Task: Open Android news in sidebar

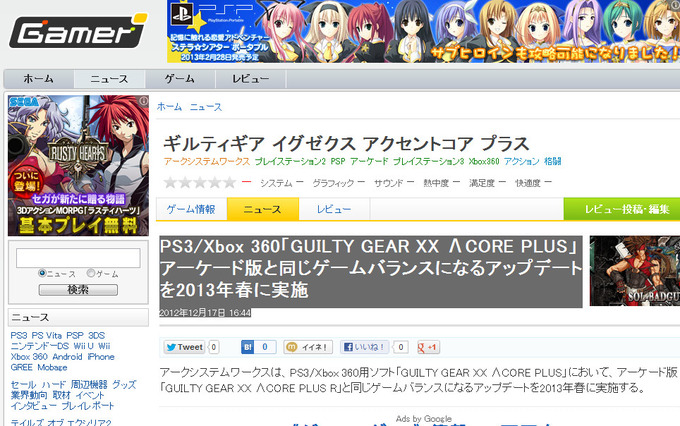Action: coord(67,357)
